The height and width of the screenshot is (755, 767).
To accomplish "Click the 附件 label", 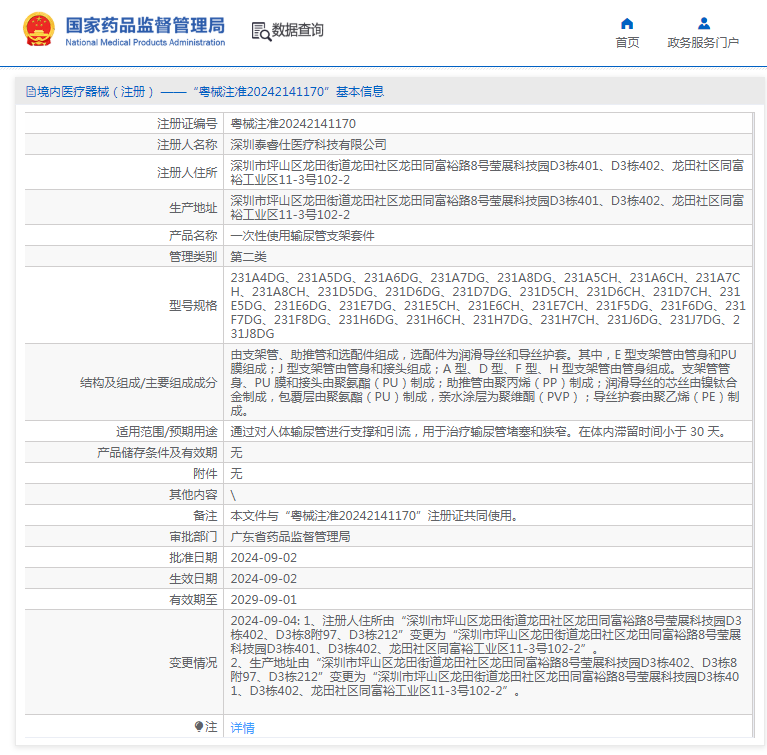I will [205, 474].
